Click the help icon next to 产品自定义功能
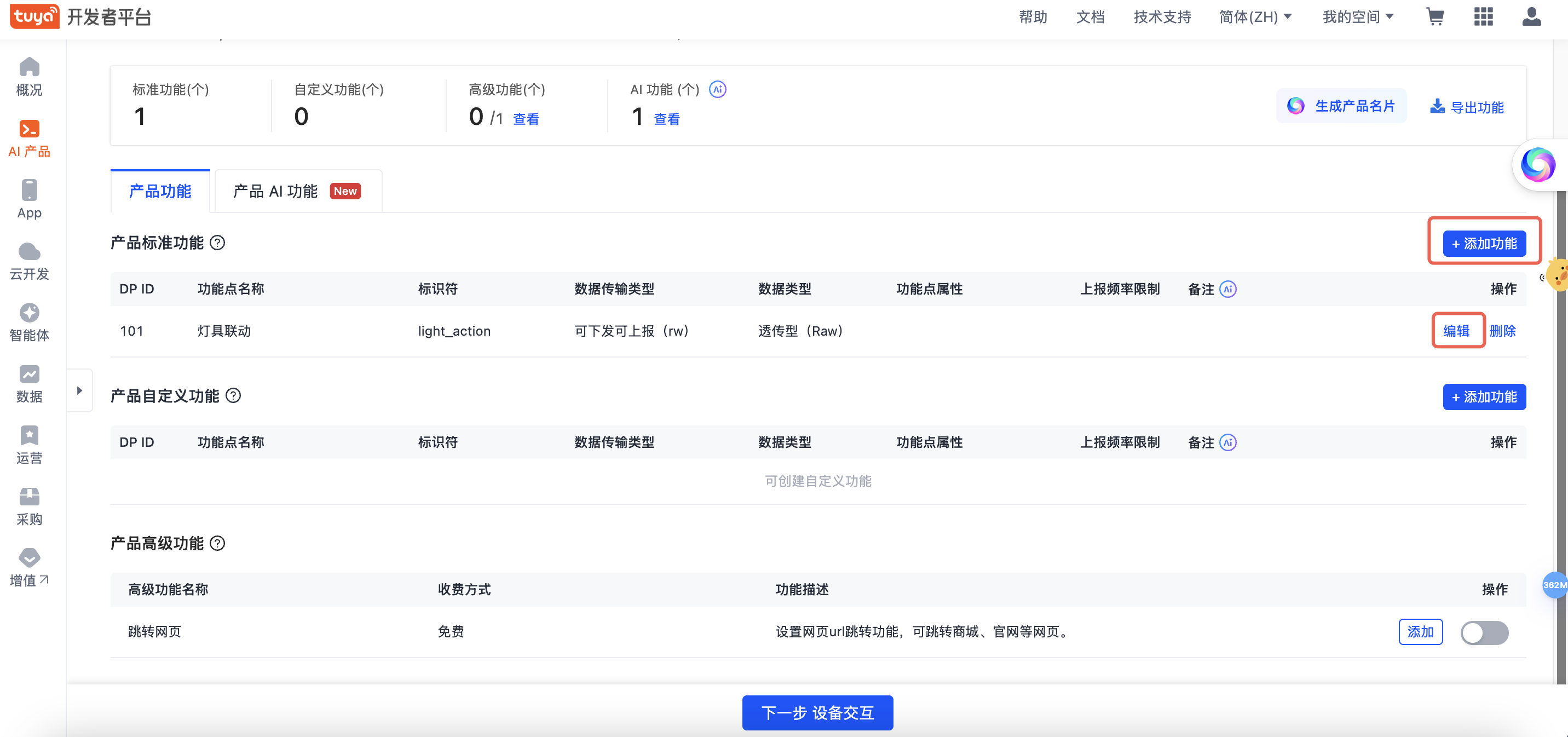 233,396
